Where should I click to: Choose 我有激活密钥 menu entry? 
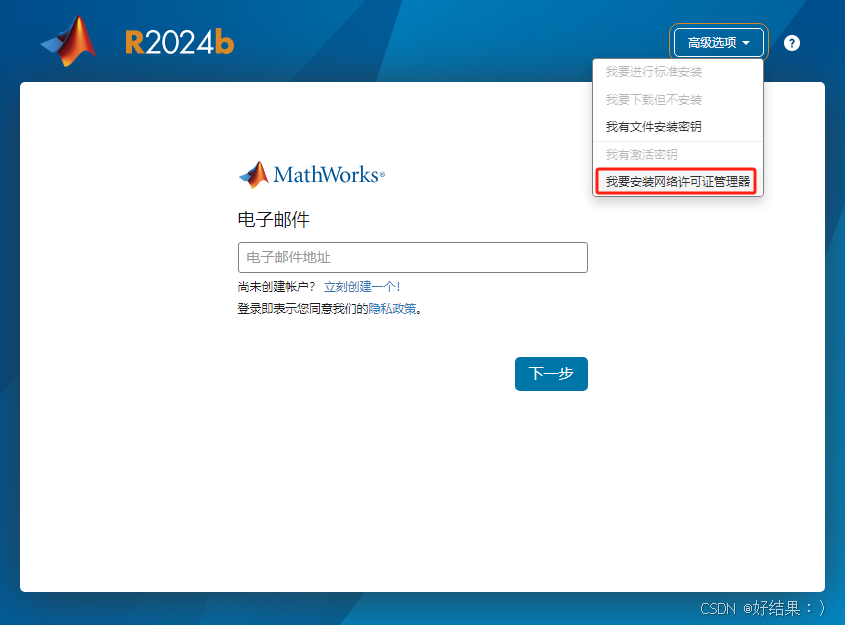pos(677,155)
